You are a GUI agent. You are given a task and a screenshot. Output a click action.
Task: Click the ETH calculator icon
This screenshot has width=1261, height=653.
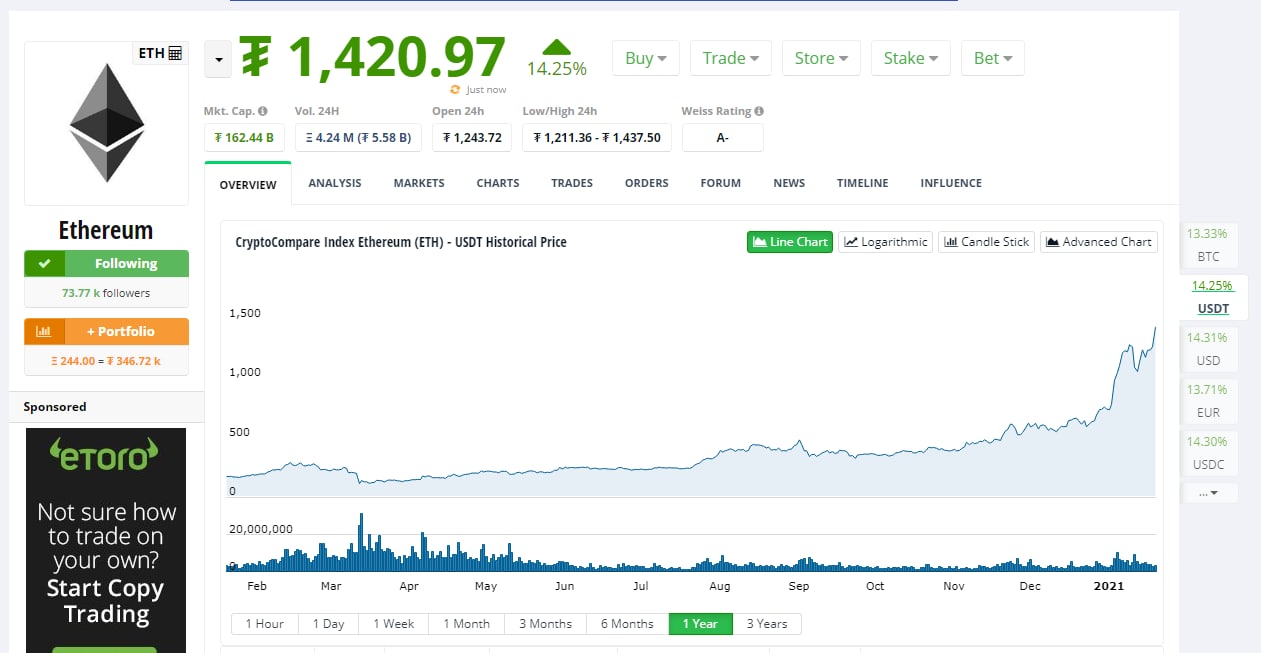tap(175, 53)
